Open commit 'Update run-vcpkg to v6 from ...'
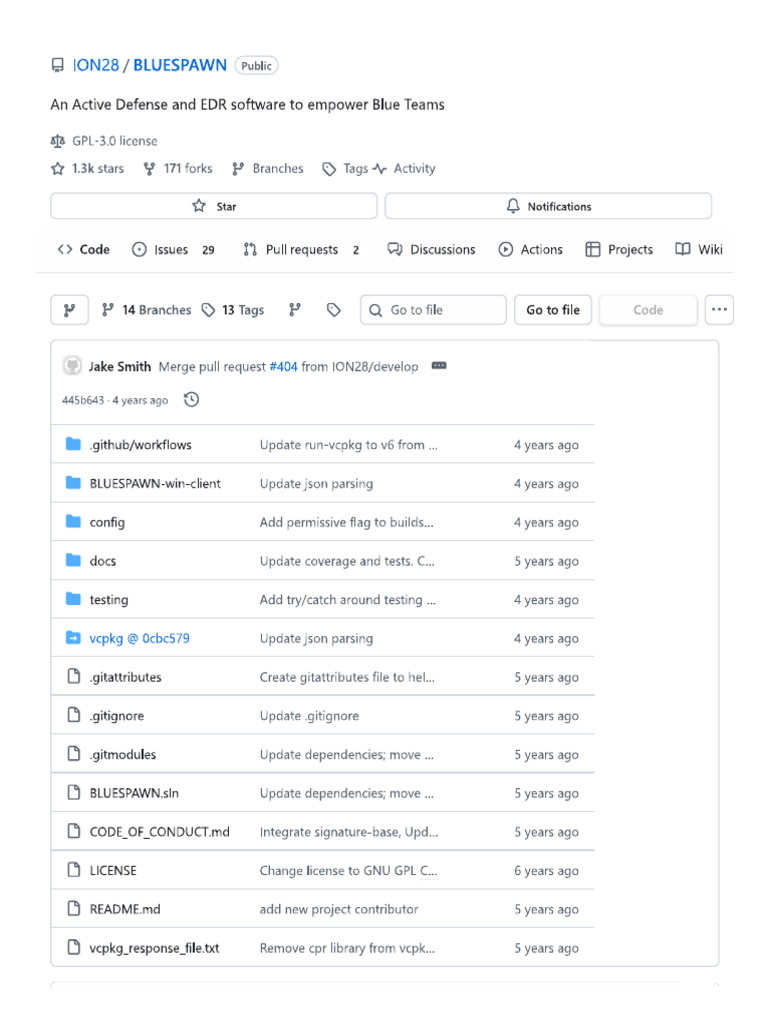 [349, 445]
